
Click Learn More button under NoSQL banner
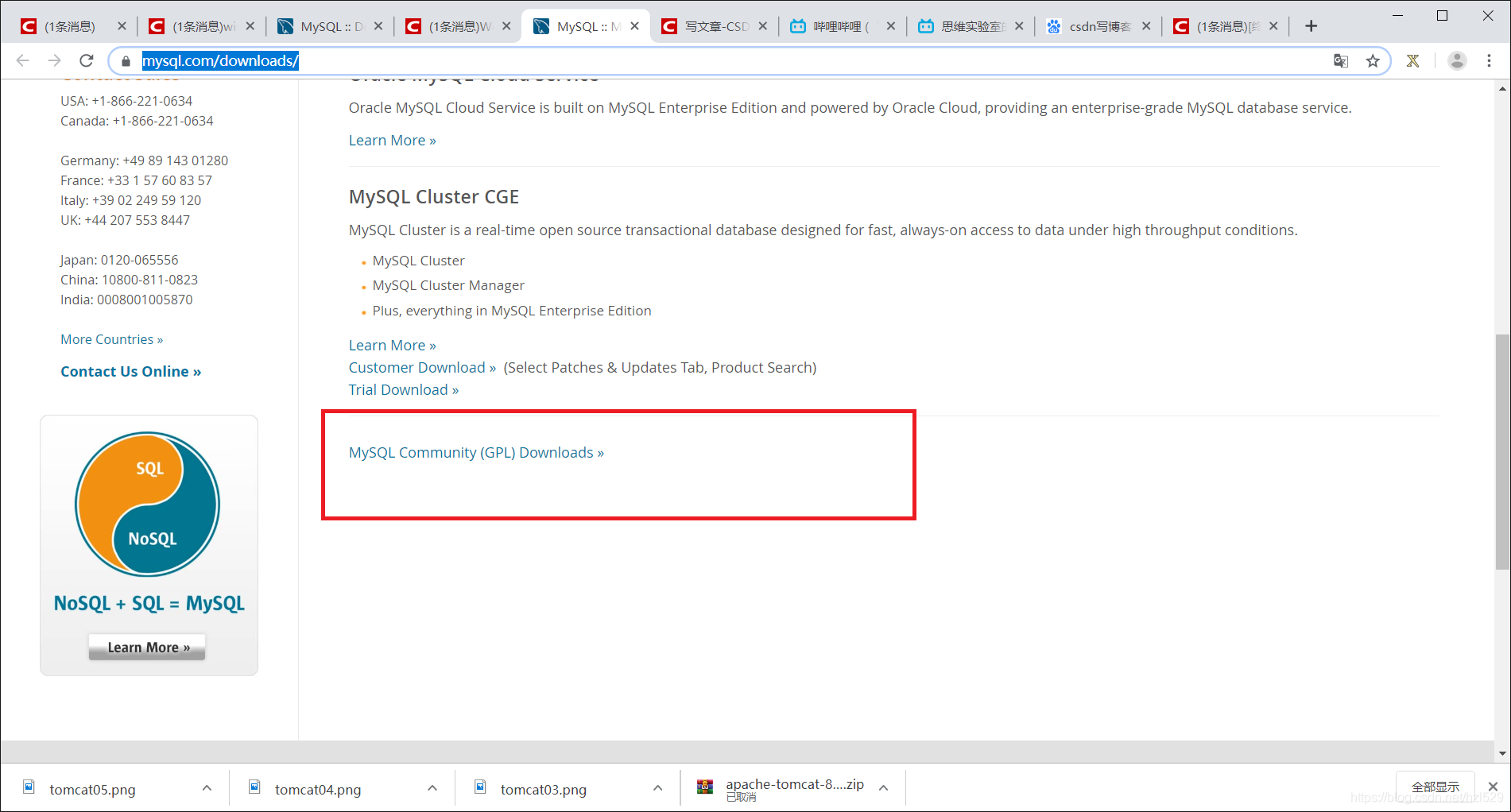click(x=147, y=647)
